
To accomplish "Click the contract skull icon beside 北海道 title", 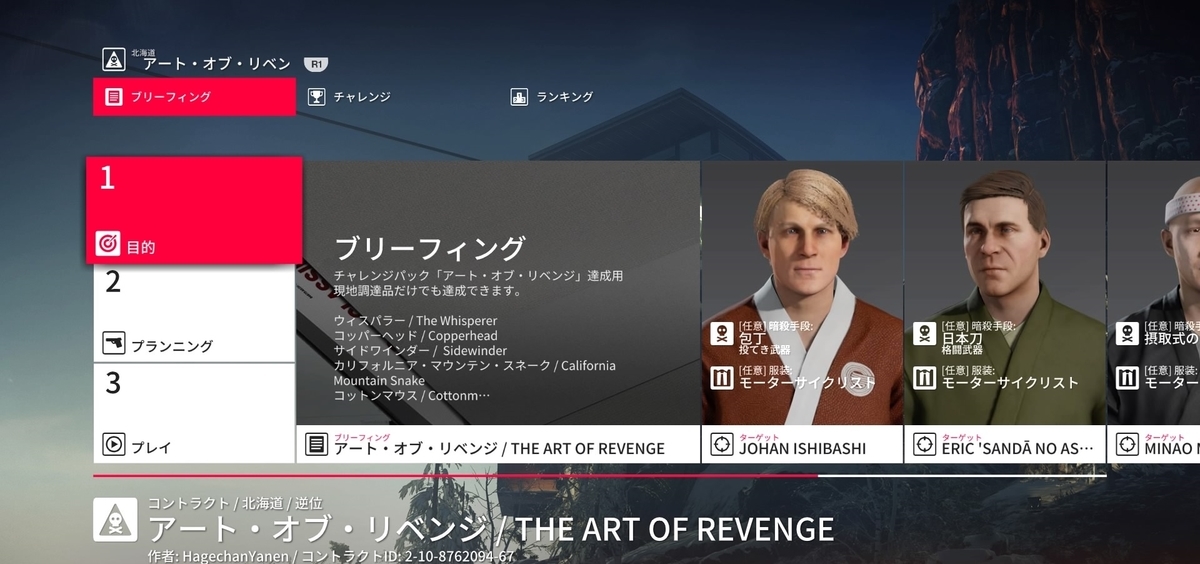I will (x=114, y=58).
